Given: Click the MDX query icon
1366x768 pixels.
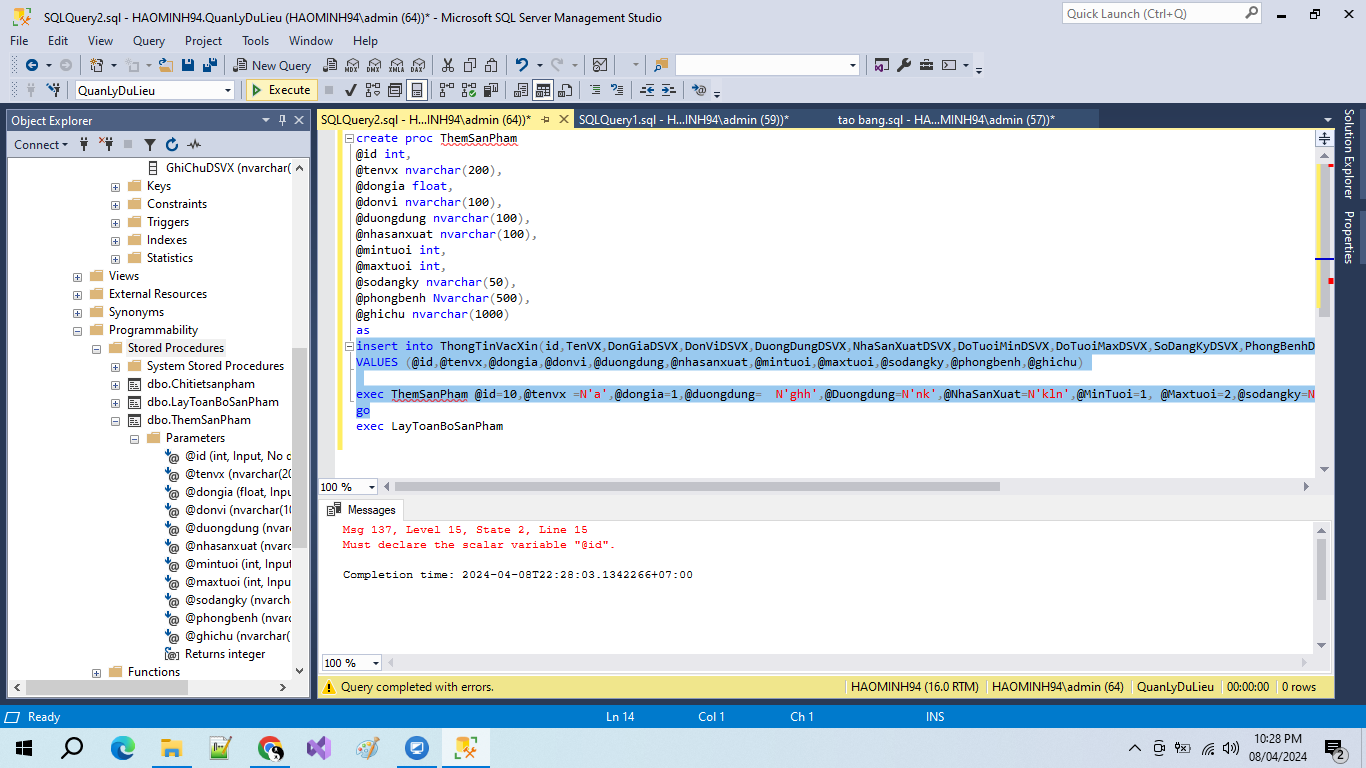Looking at the screenshot, I should point(351,65).
